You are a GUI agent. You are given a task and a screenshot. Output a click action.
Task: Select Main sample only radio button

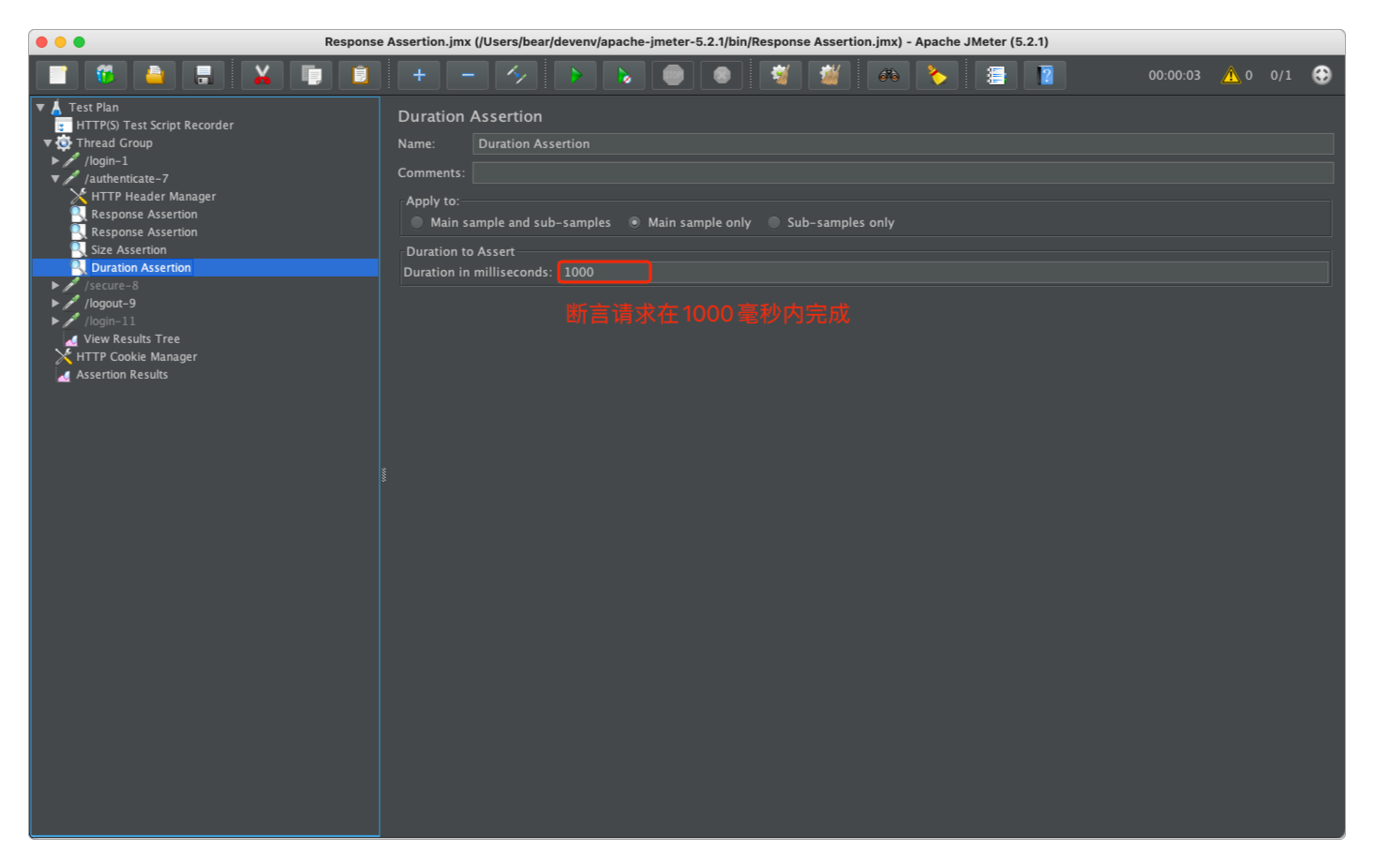pos(635,222)
